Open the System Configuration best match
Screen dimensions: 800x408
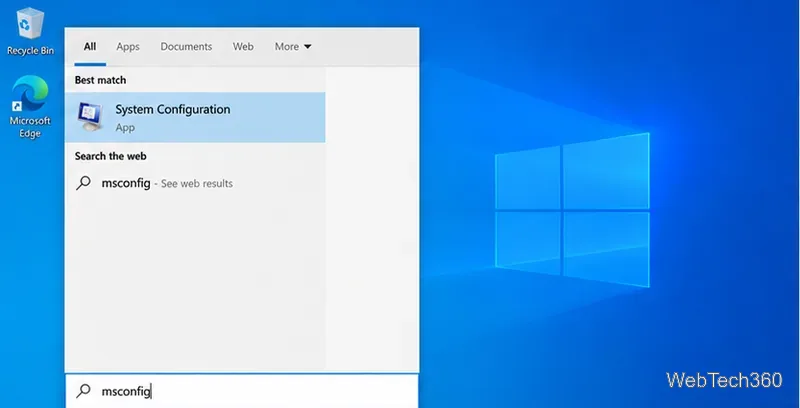pos(195,117)
